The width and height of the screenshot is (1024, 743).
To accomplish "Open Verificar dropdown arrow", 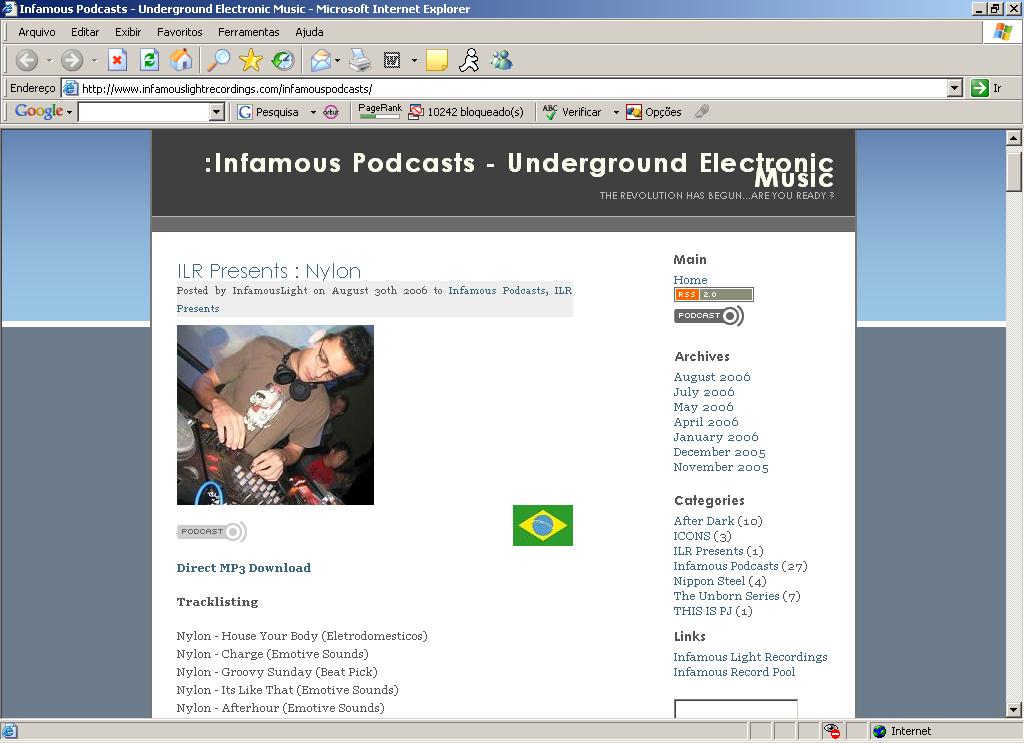I will point(616,112).
